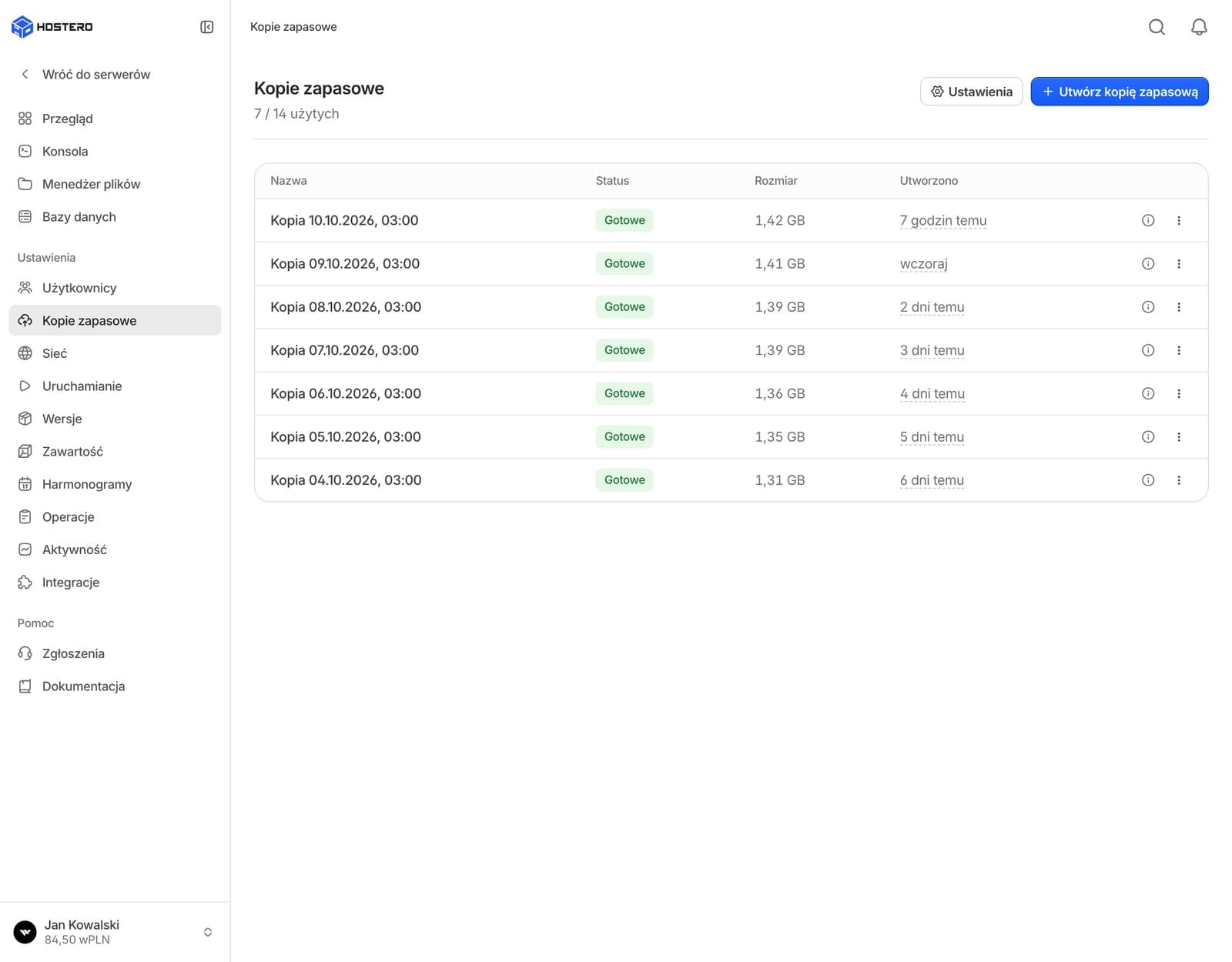Open actions menu for Kopia 08.10.2026

1179,307
